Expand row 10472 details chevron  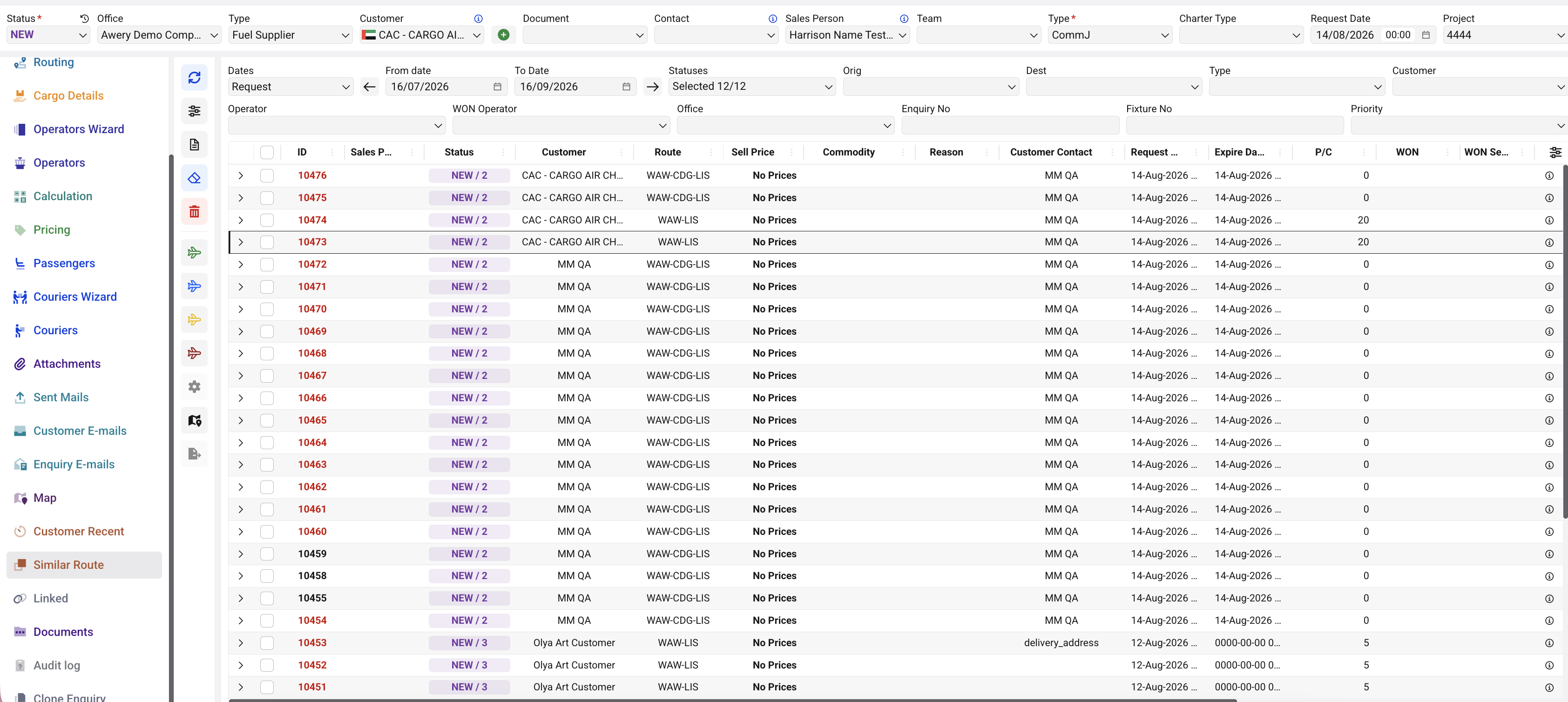point(241,264)
